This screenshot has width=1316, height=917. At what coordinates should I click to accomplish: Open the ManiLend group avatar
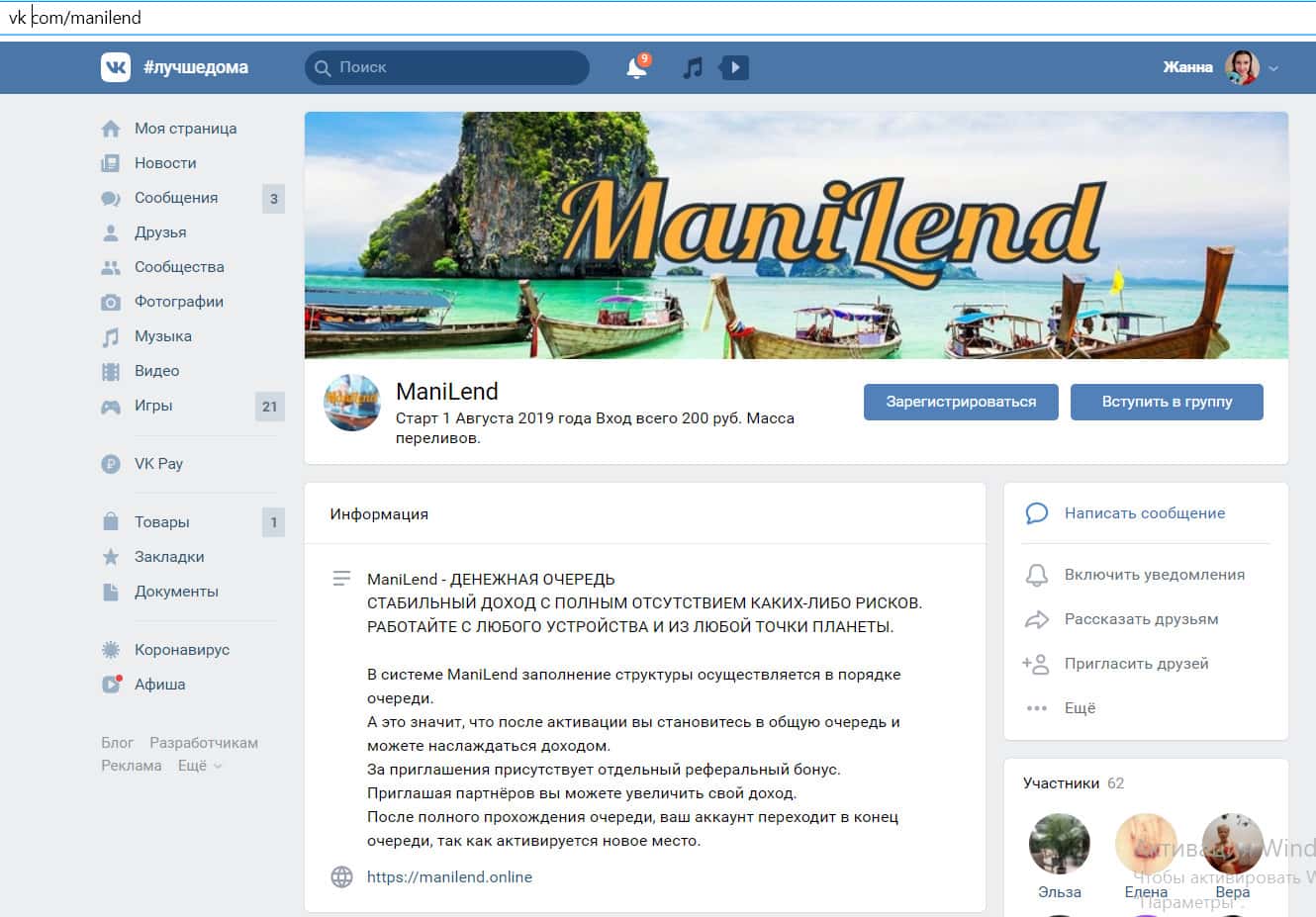(352, 403)
